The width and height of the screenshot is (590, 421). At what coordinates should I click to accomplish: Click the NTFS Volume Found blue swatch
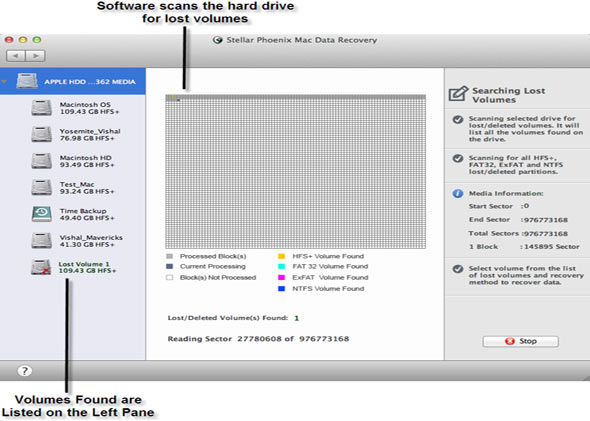point(281,289)
